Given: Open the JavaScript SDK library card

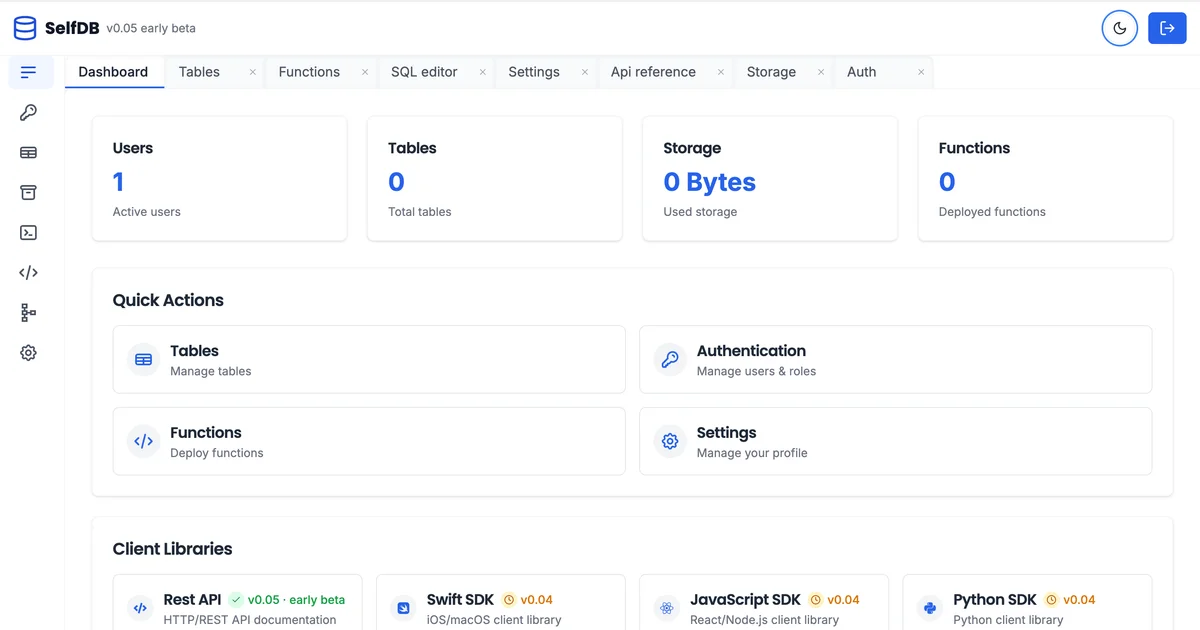Looking at the screenshot, I should point(764,602).
